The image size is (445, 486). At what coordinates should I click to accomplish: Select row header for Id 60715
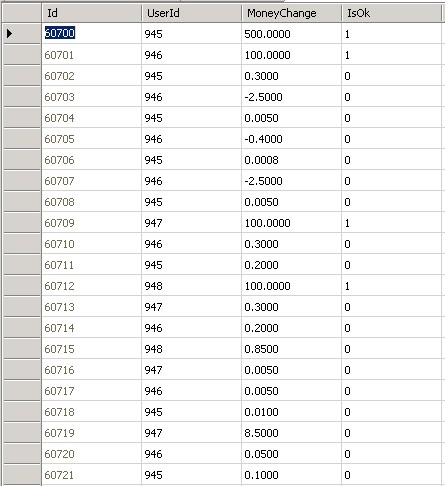(x=22, y=349)
